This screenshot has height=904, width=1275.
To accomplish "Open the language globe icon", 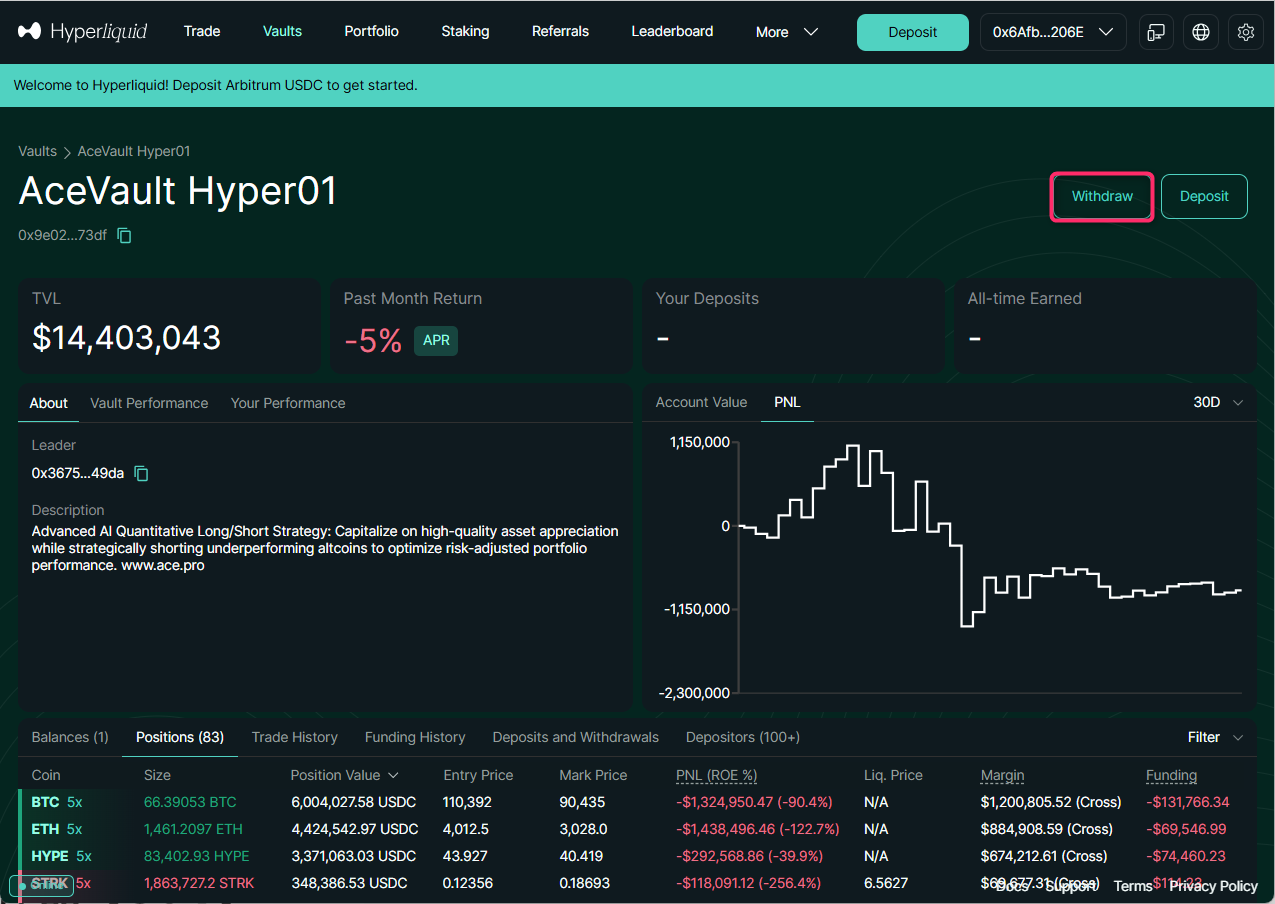I will tap(1200, 32).
